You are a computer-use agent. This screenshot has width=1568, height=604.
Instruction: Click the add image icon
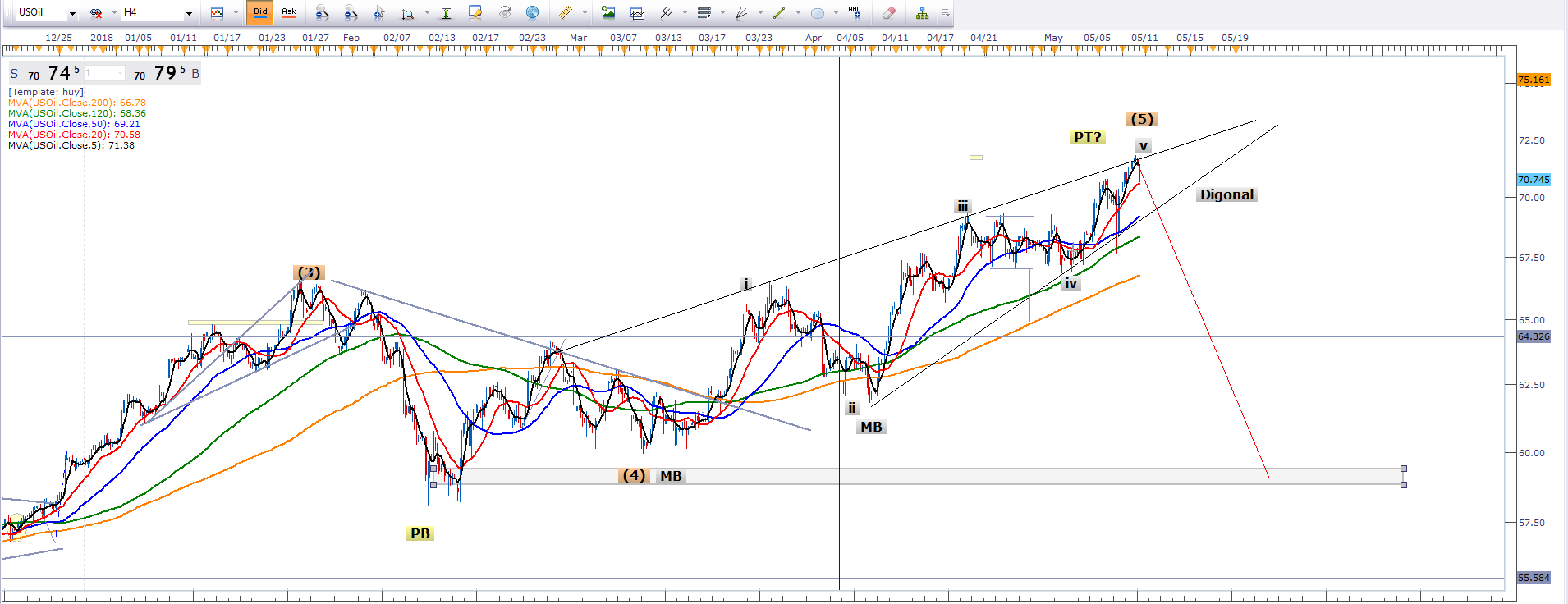coord(608,12)
